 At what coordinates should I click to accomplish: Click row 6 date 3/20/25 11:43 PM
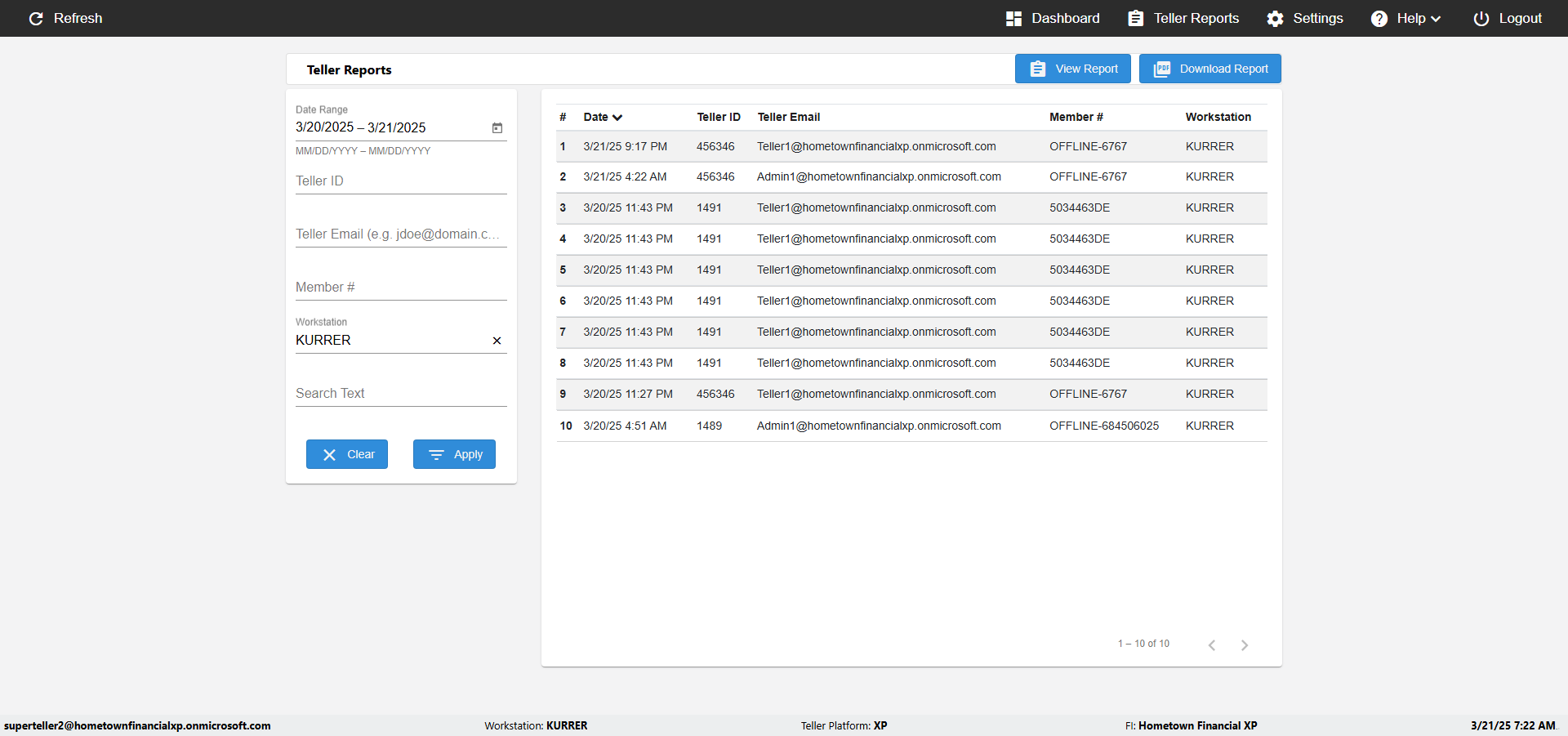[x=628, y=301]
